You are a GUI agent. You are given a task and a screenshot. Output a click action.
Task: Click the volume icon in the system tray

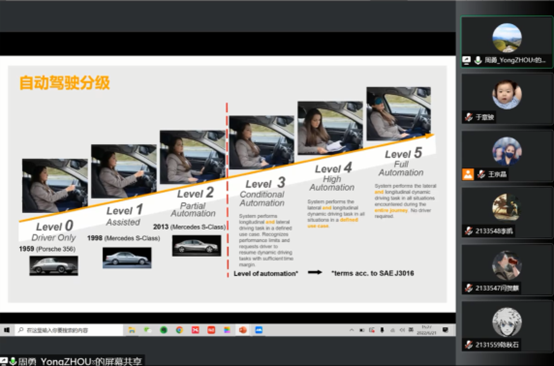(x=402, y=330)
